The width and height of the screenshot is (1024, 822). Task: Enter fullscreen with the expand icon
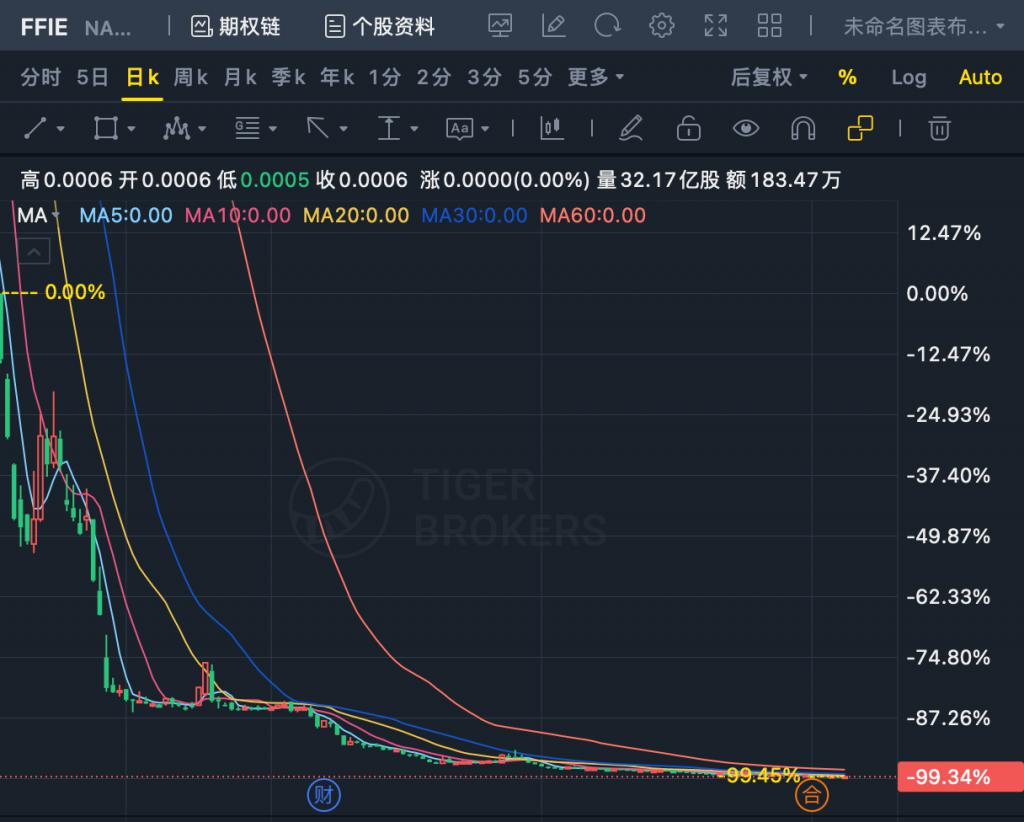715,26
